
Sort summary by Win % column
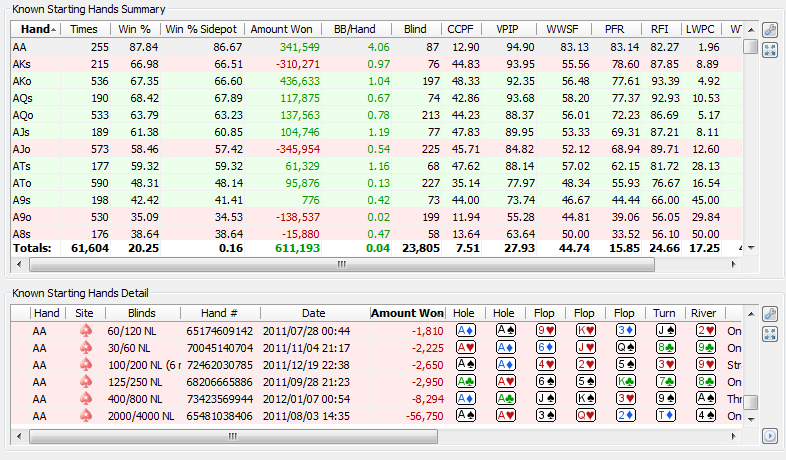(x=134, y=30)
